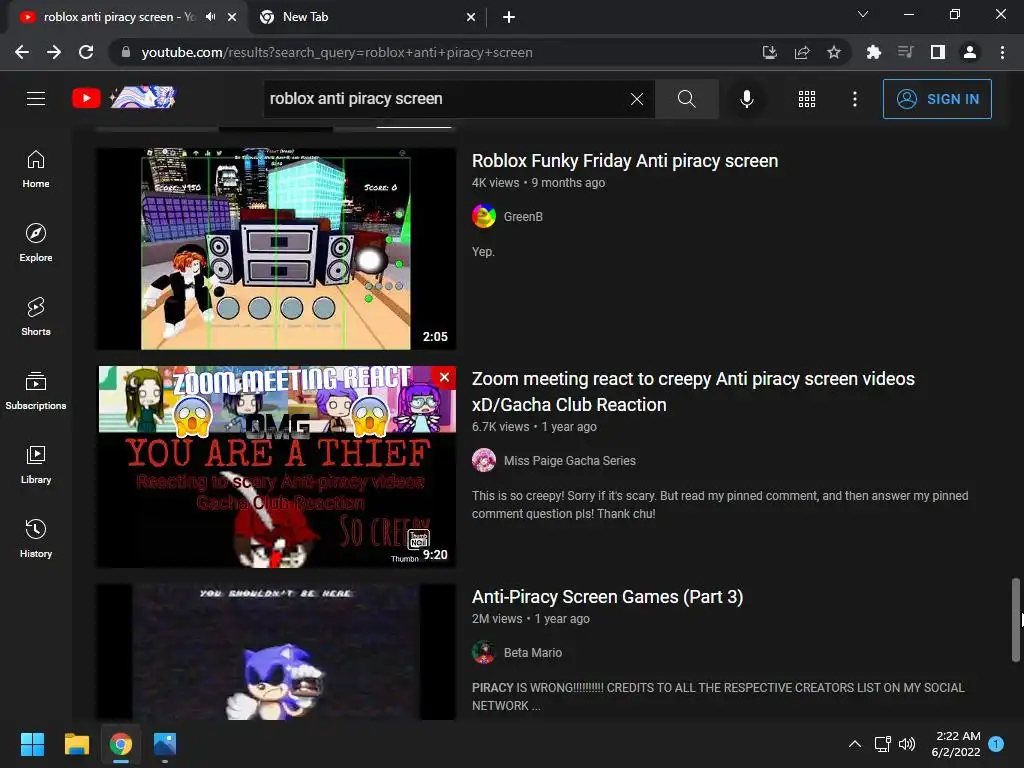Image resolution: width=1024 pixels, height=768 pixels.
Task: Click the page vertical scrollbar thumb
Action: click(x=1016, y=619)
